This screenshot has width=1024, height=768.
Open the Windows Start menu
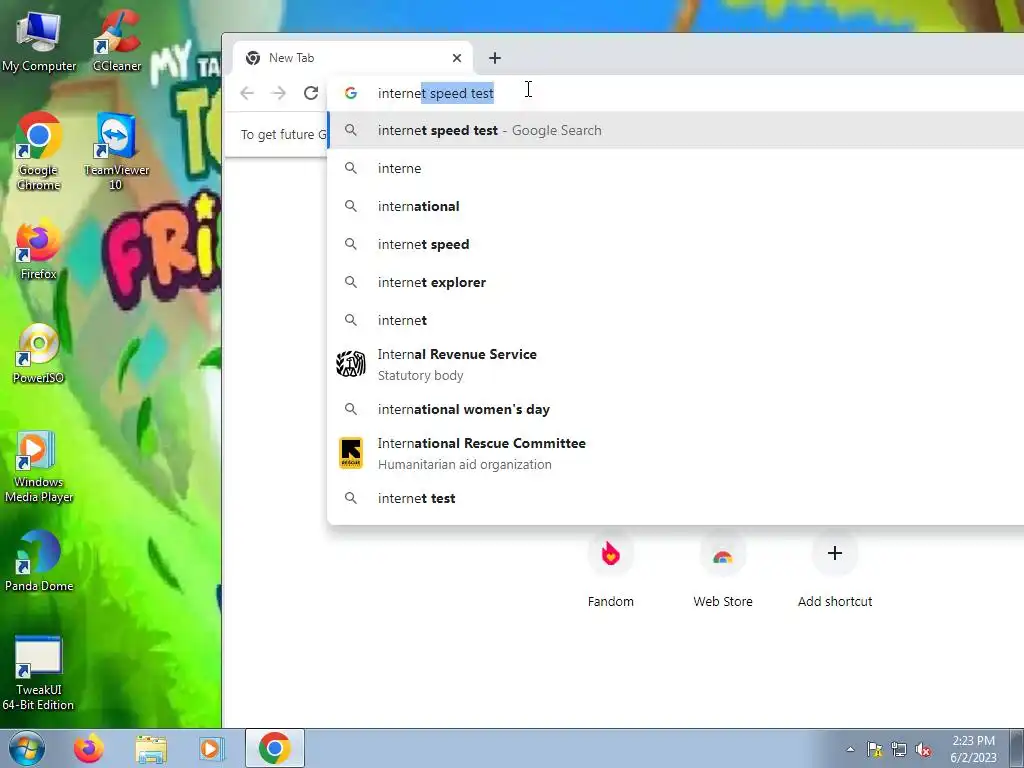tap(27, 748)
